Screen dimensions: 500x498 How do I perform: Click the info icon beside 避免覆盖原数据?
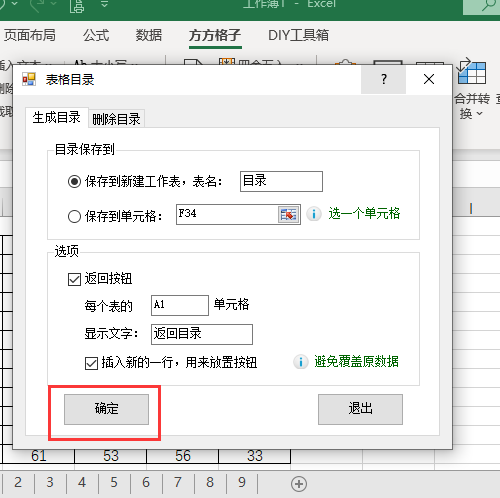tap(301, 362)
